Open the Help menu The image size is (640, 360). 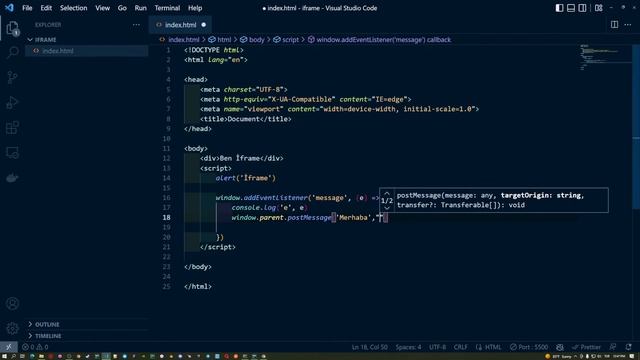coord(195,8)
